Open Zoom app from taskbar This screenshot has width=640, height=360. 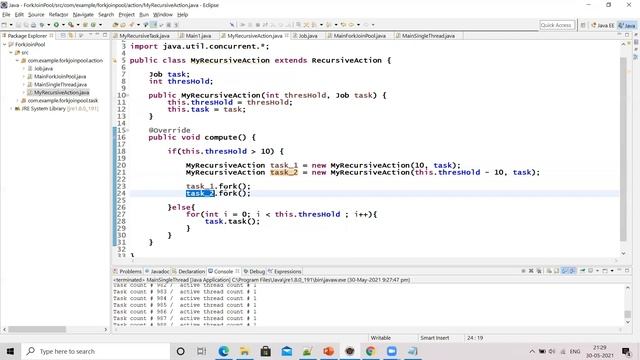tap(392, 351)
